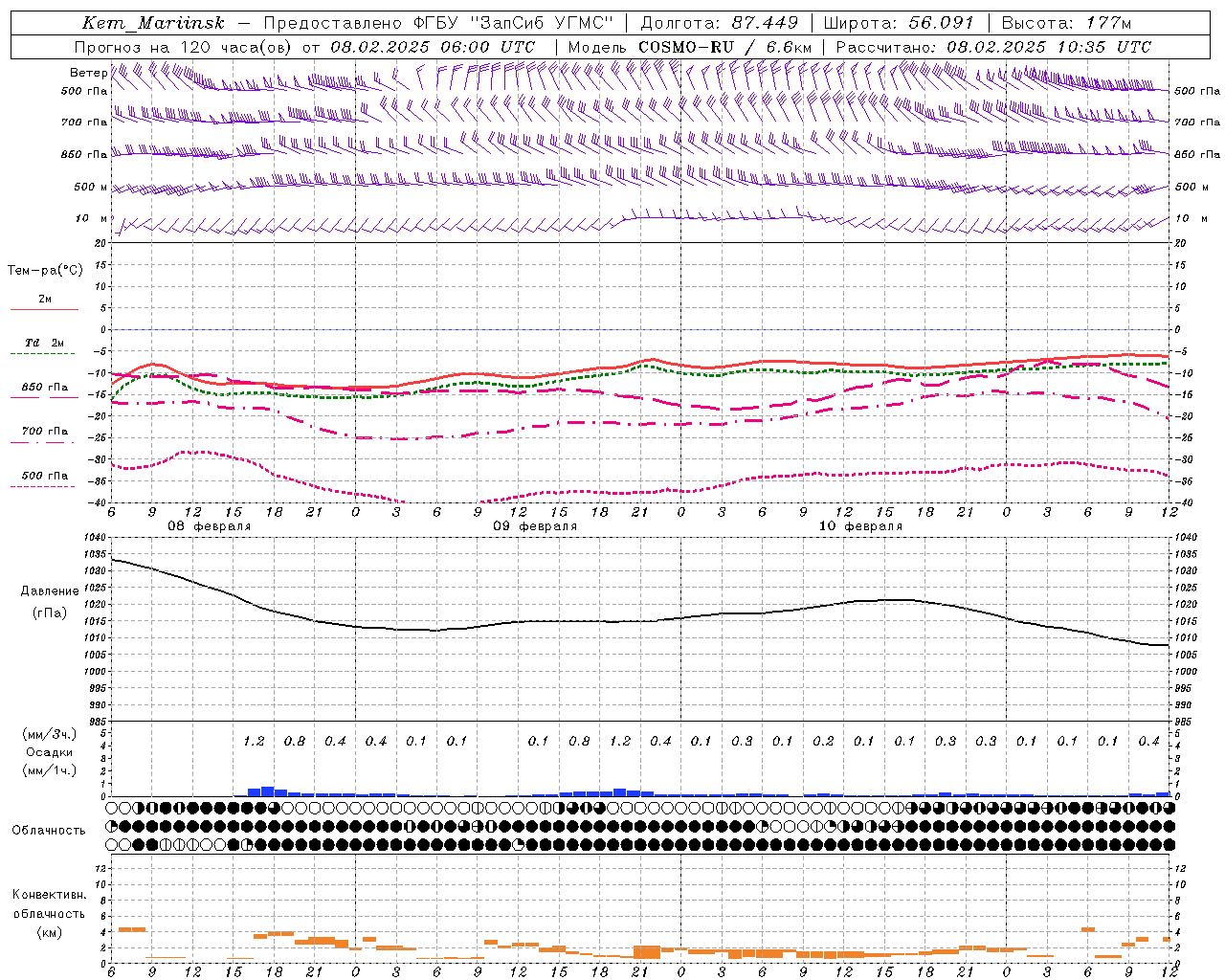Screen dimensions: 1225x980
Task: Click the 'Широта: 56.091' header value
Action: tap(898, 23)
